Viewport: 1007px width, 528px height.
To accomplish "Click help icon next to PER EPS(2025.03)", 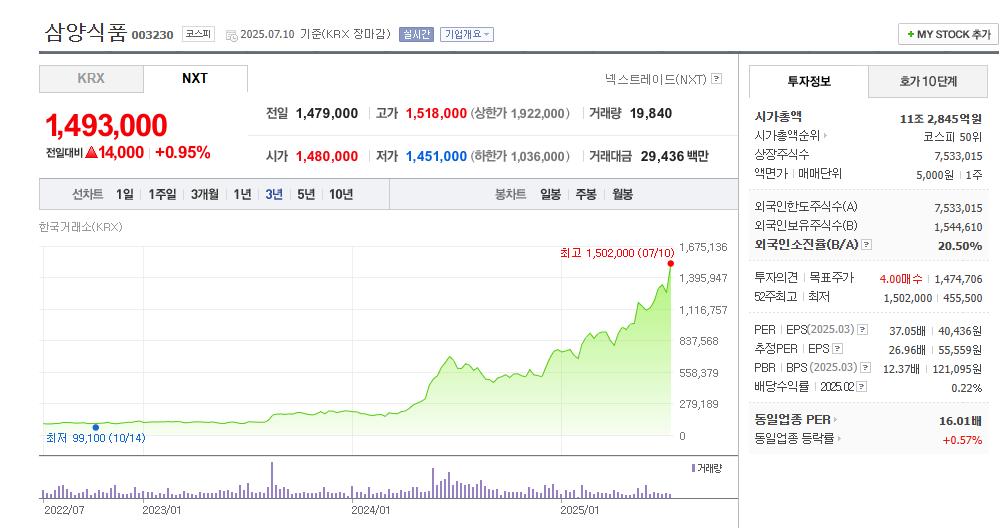I will tap(863, 330).
